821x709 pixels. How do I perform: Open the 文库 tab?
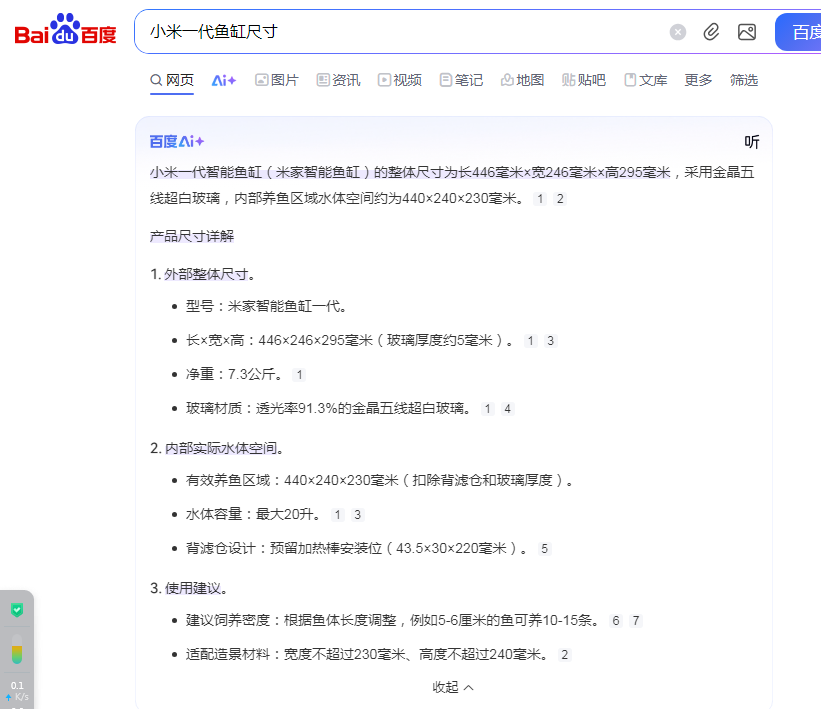[x=646, y=80]
